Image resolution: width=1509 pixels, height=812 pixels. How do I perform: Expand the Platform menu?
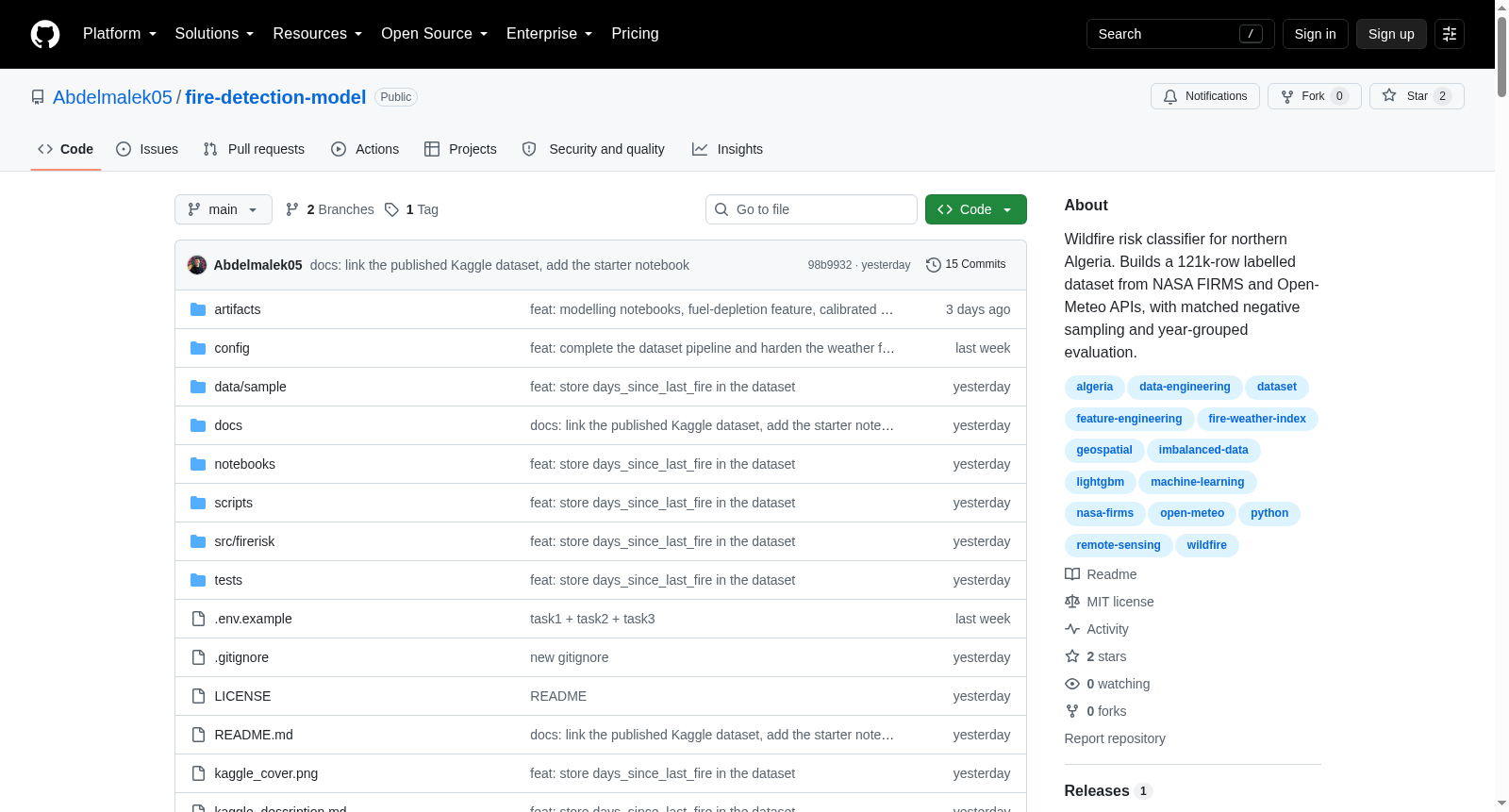tap(120, 34)
